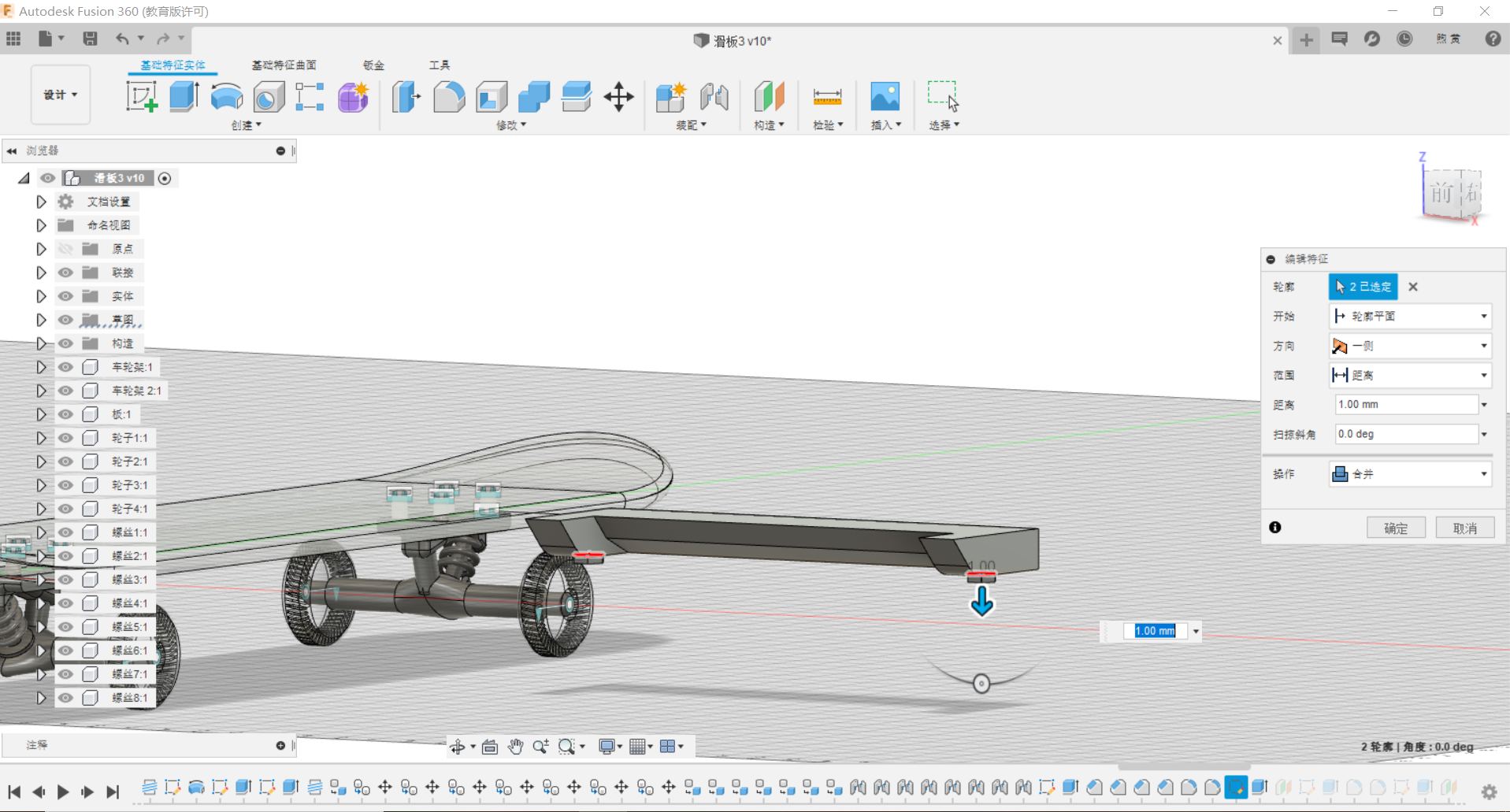1510x812 pixels.
Task: Open the 装配 menu
Action: pyautogui.click(x=691, y=125)
